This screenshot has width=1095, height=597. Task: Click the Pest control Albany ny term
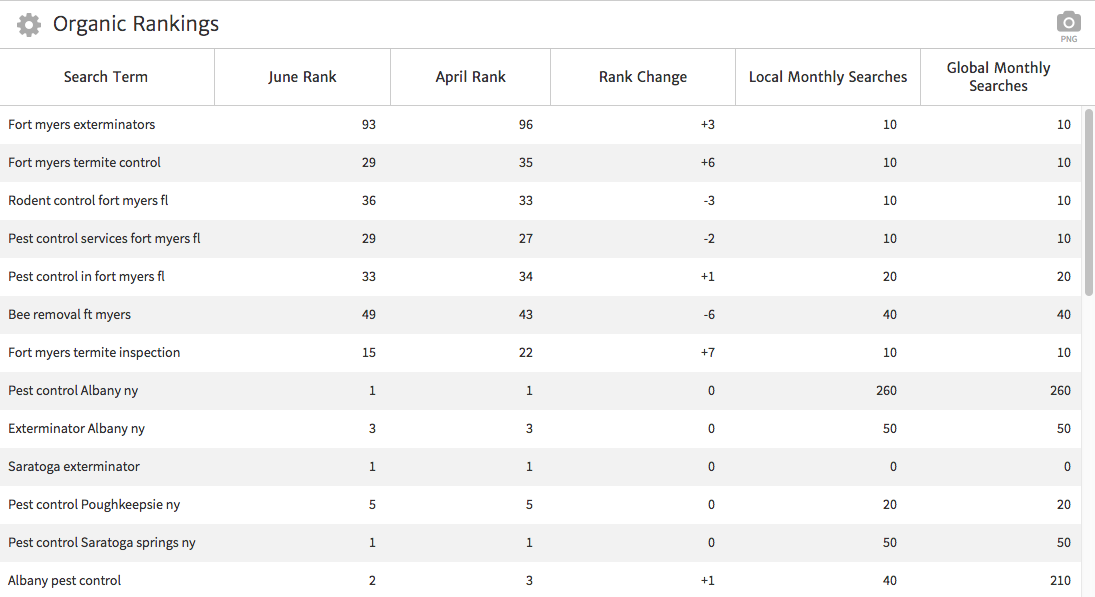73,391
